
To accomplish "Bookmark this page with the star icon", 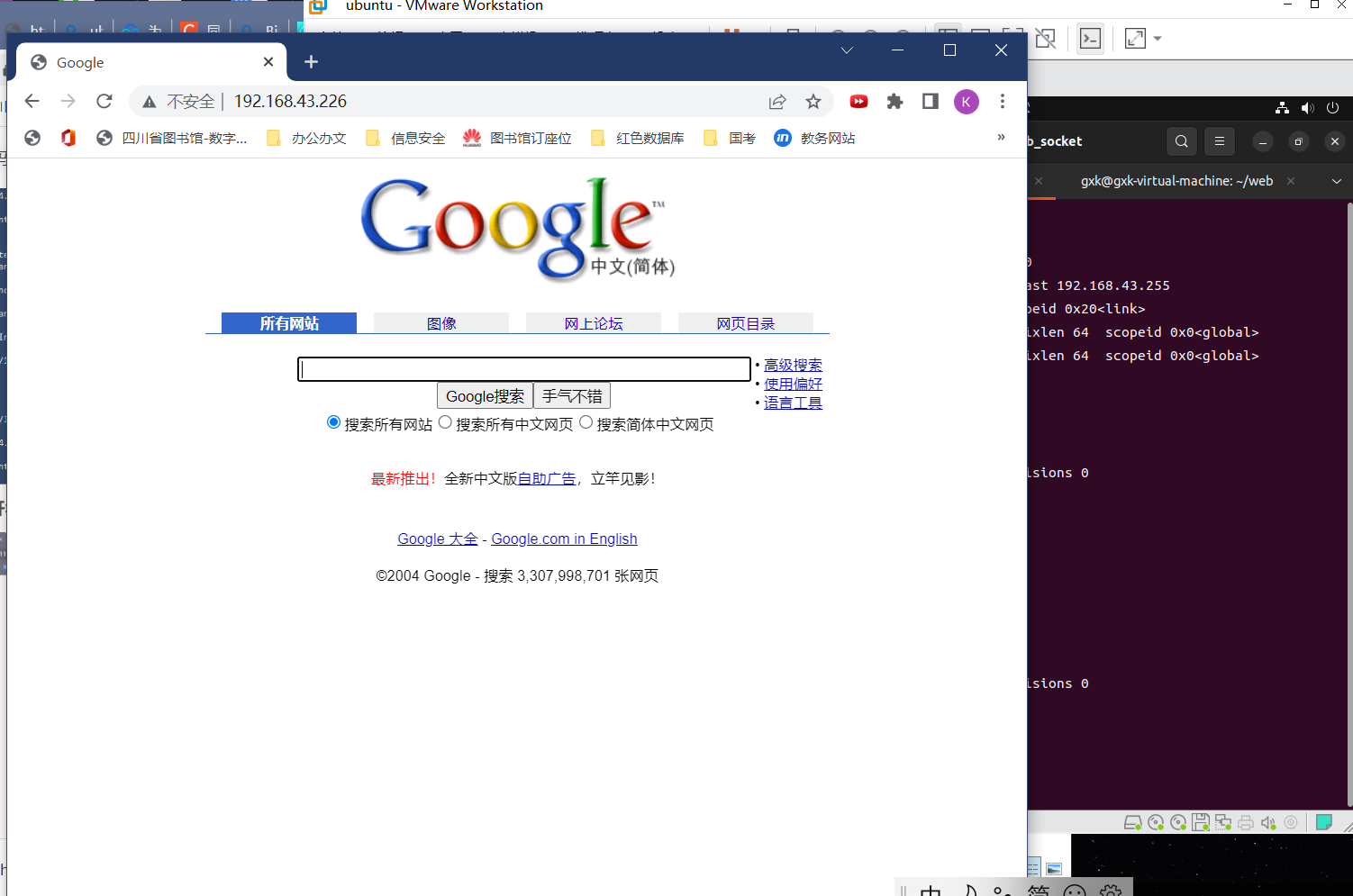I will [x=813, y=102].
